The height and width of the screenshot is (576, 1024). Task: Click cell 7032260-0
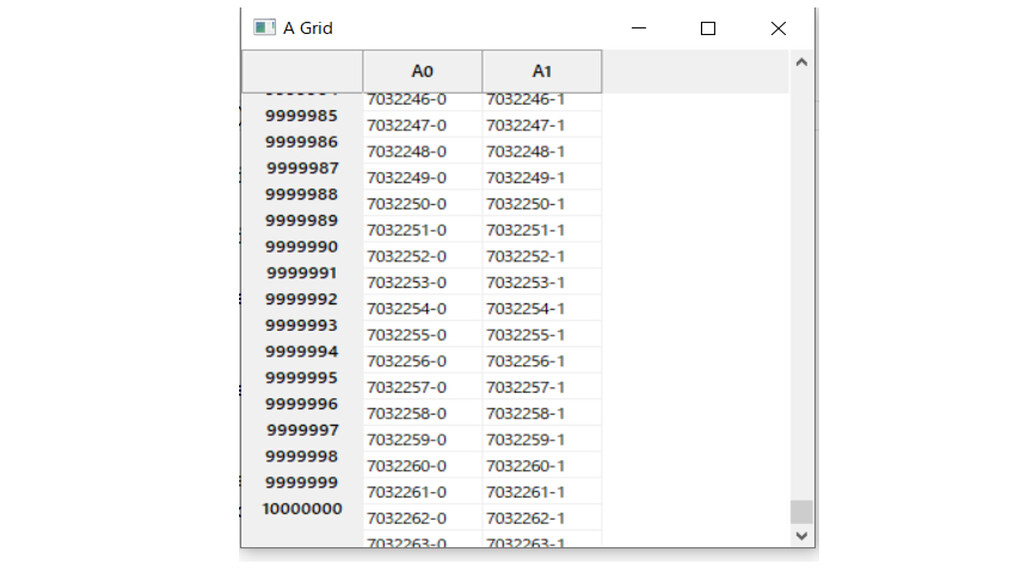423,466
